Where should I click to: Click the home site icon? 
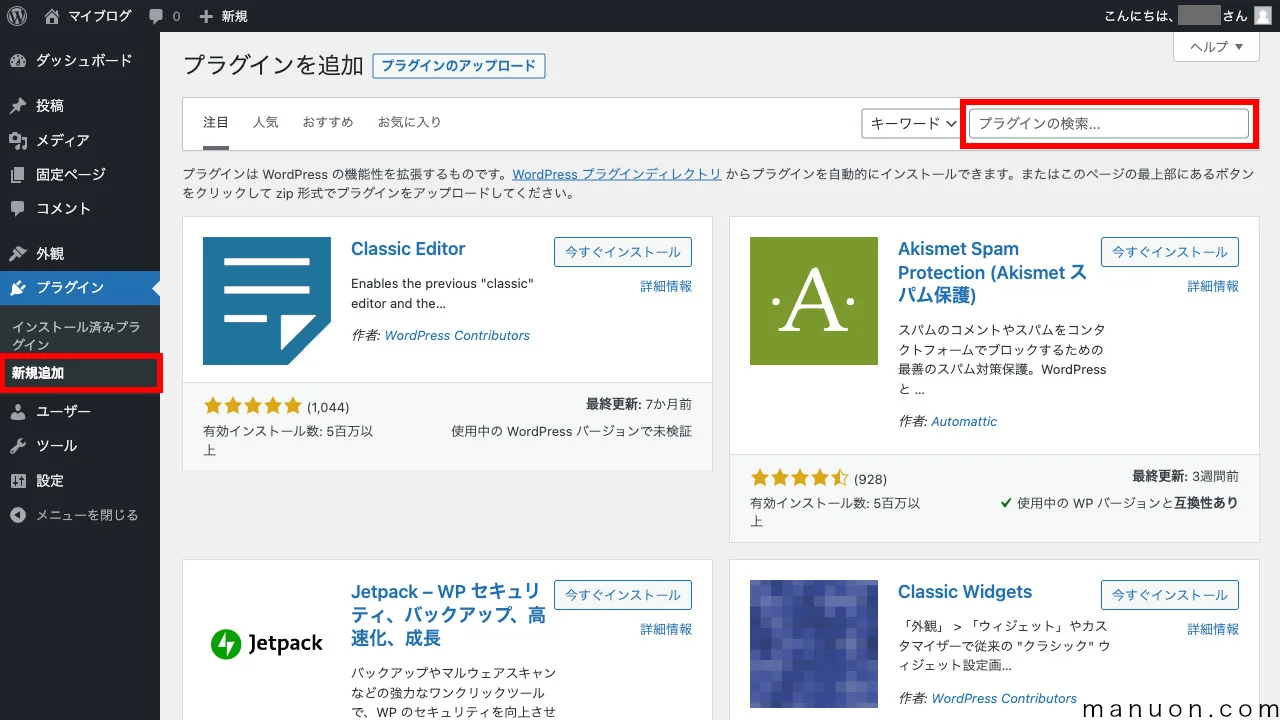click(x=52, y=16)
